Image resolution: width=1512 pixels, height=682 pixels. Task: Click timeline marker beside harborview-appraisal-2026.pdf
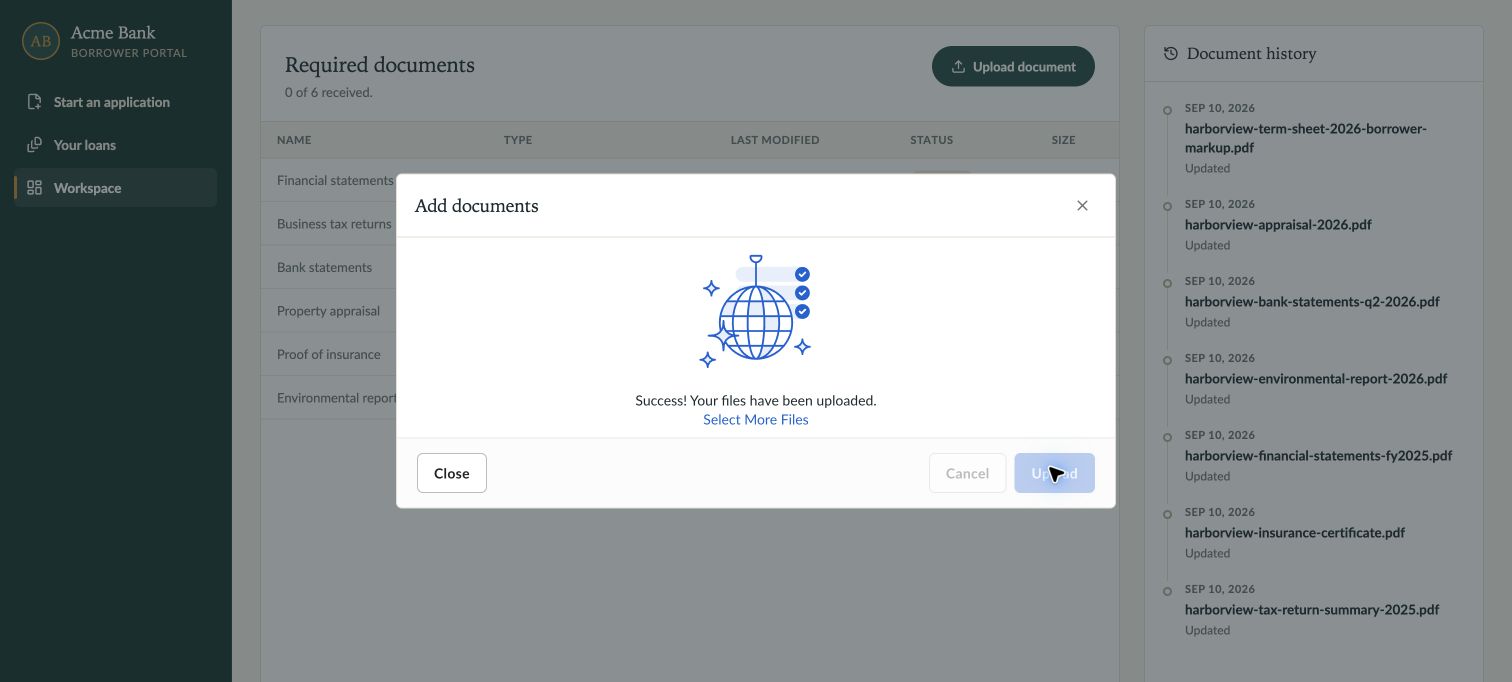(x=1167, y=207)
